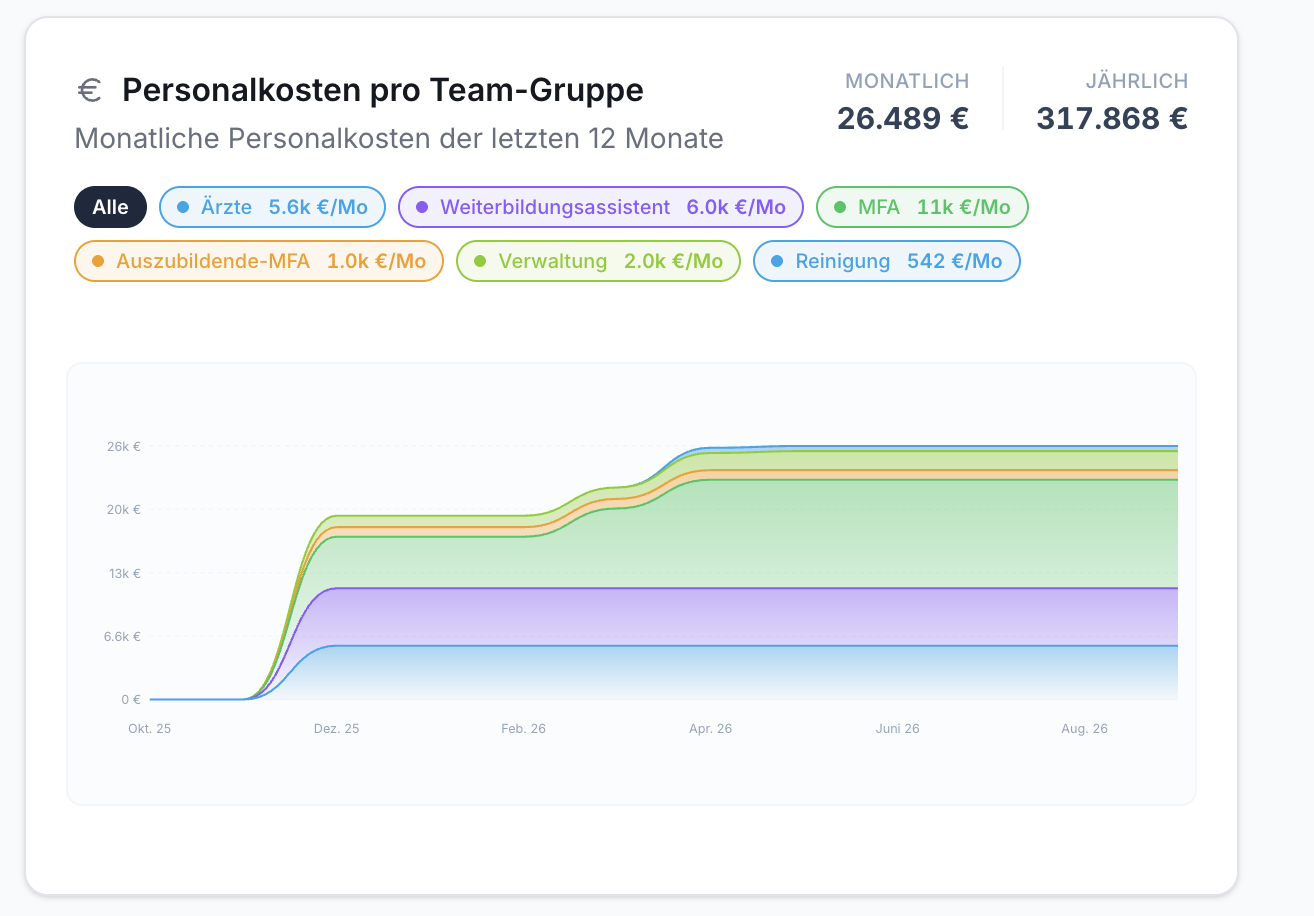
Task: Click the Personalkosten pro Team-Gruppe heading
Action: pos(383,91)
